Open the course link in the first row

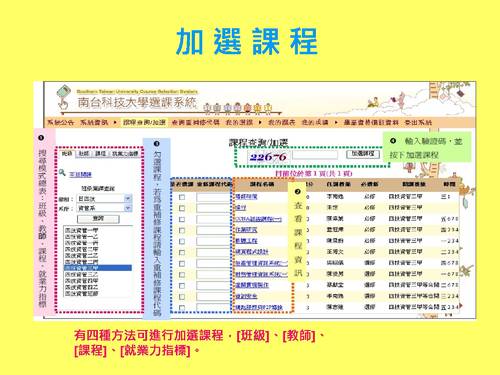pos(246,197)
